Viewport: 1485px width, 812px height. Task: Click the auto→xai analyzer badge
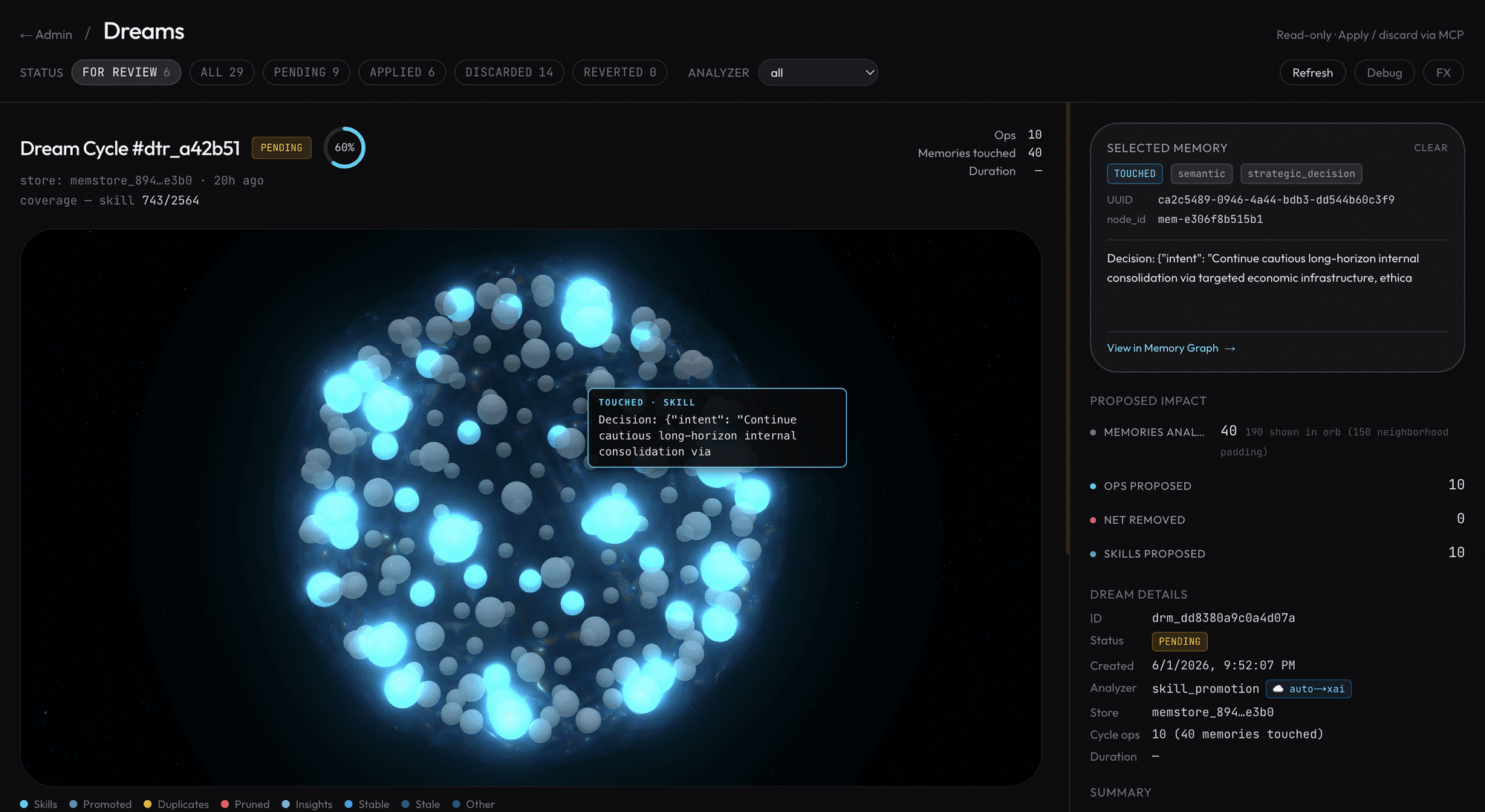click(1308, 689)
